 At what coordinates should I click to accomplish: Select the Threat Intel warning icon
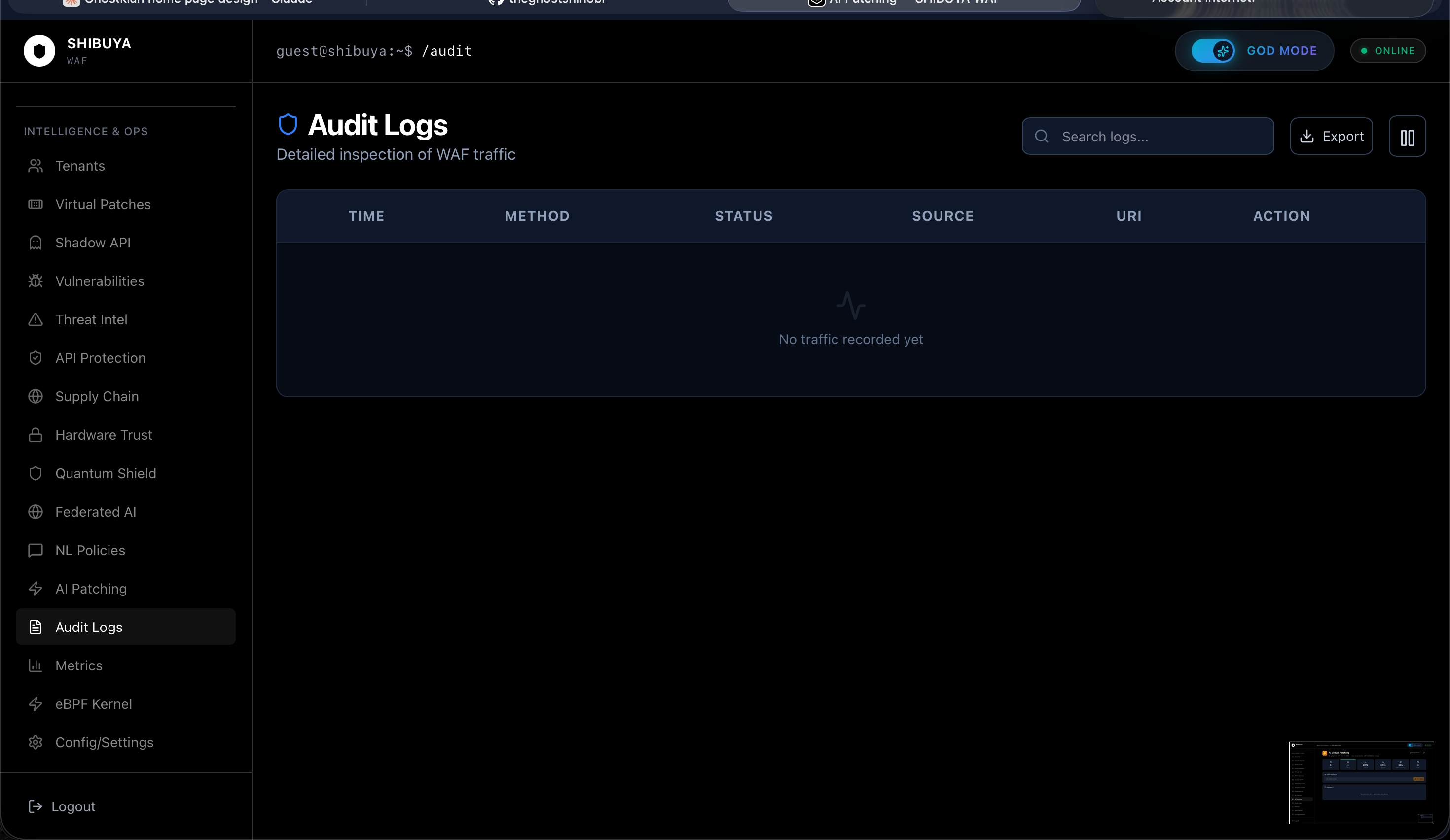point(36,319)
